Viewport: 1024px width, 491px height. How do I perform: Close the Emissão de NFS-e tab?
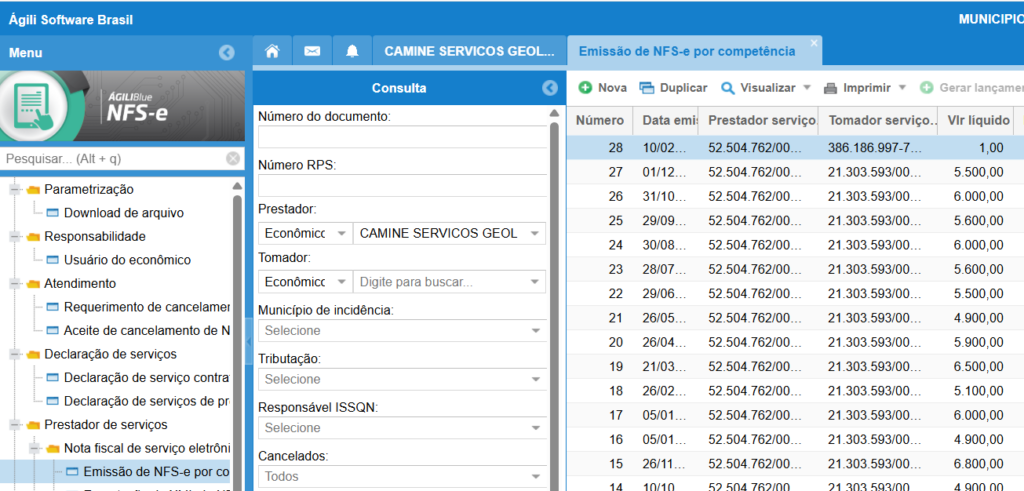[814, 43]
